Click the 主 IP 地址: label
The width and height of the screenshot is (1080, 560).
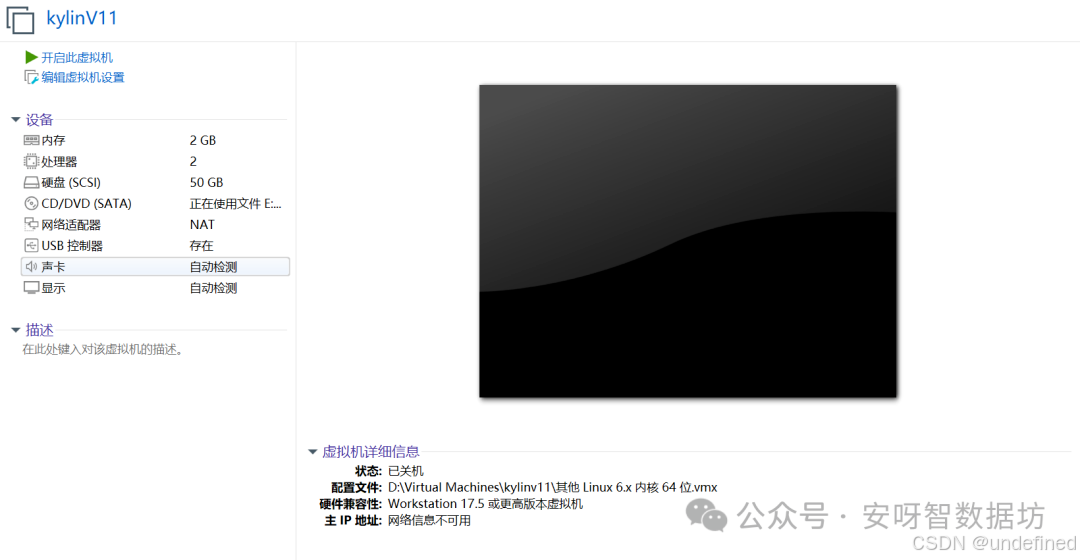coord(353,521)
